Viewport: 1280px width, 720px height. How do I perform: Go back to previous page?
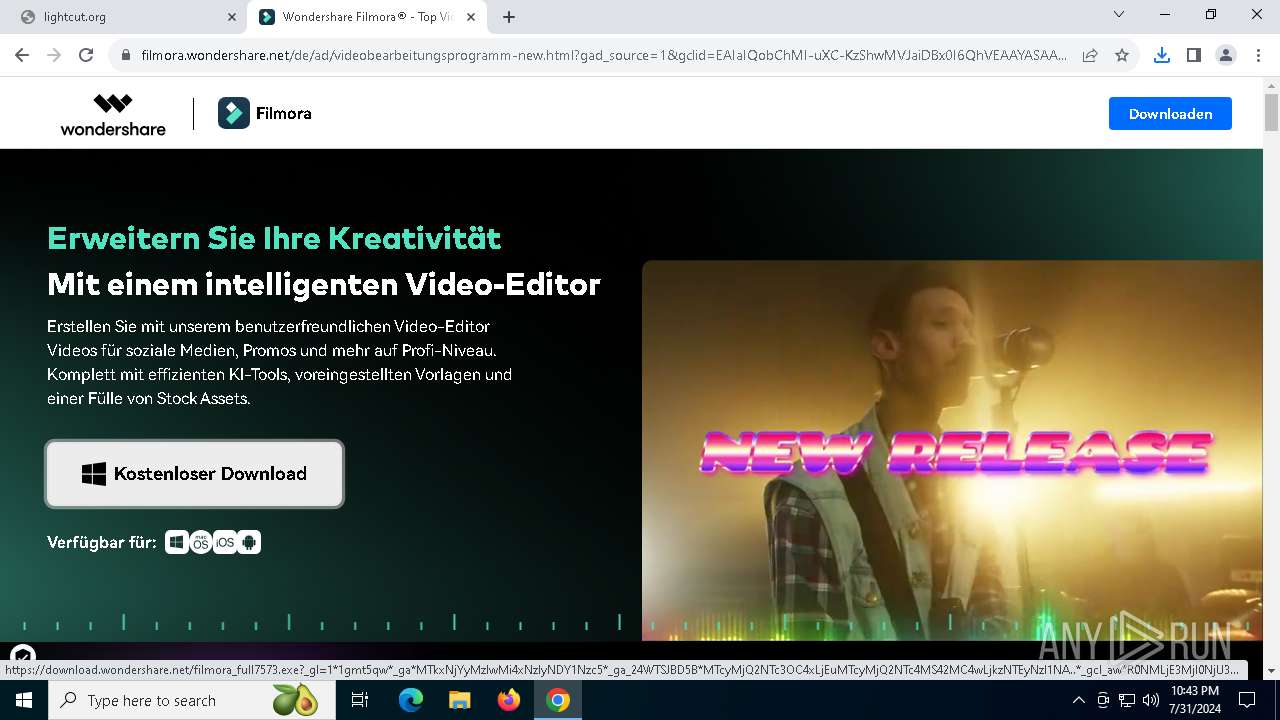(22, 56)
